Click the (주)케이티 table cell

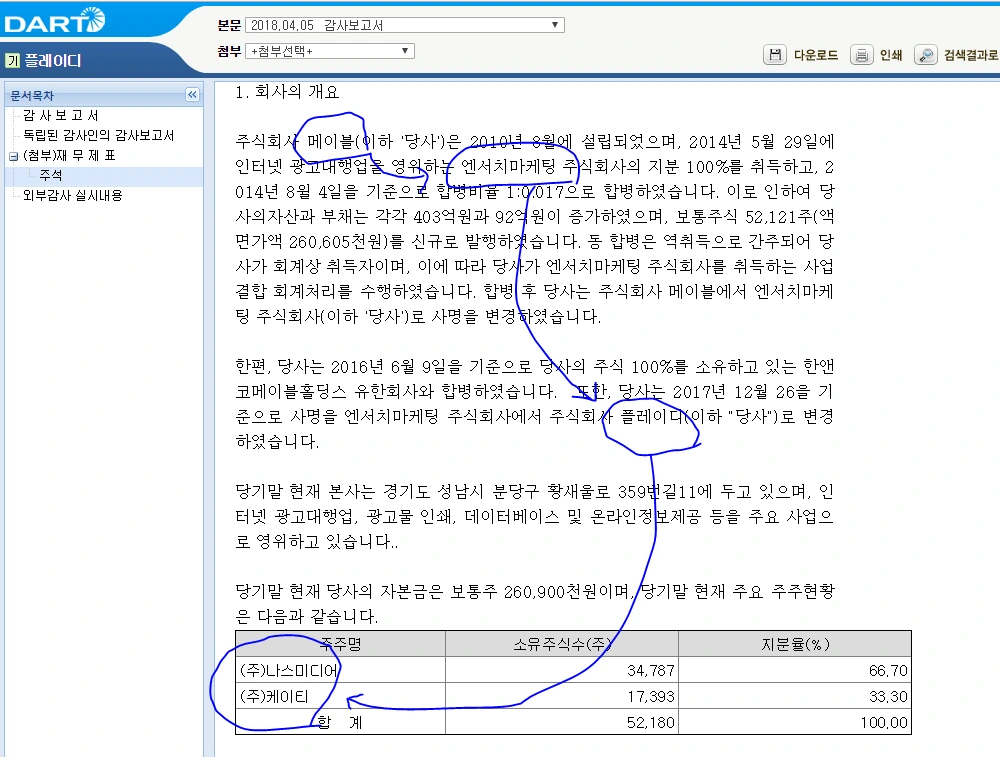[341, 696]
